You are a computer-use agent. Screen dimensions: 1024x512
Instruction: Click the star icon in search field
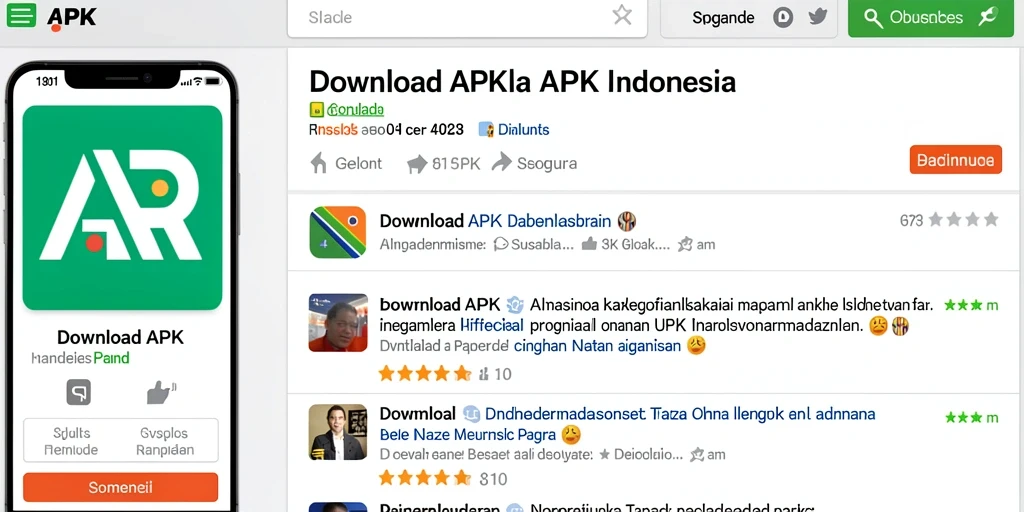(x=622, y=16)
